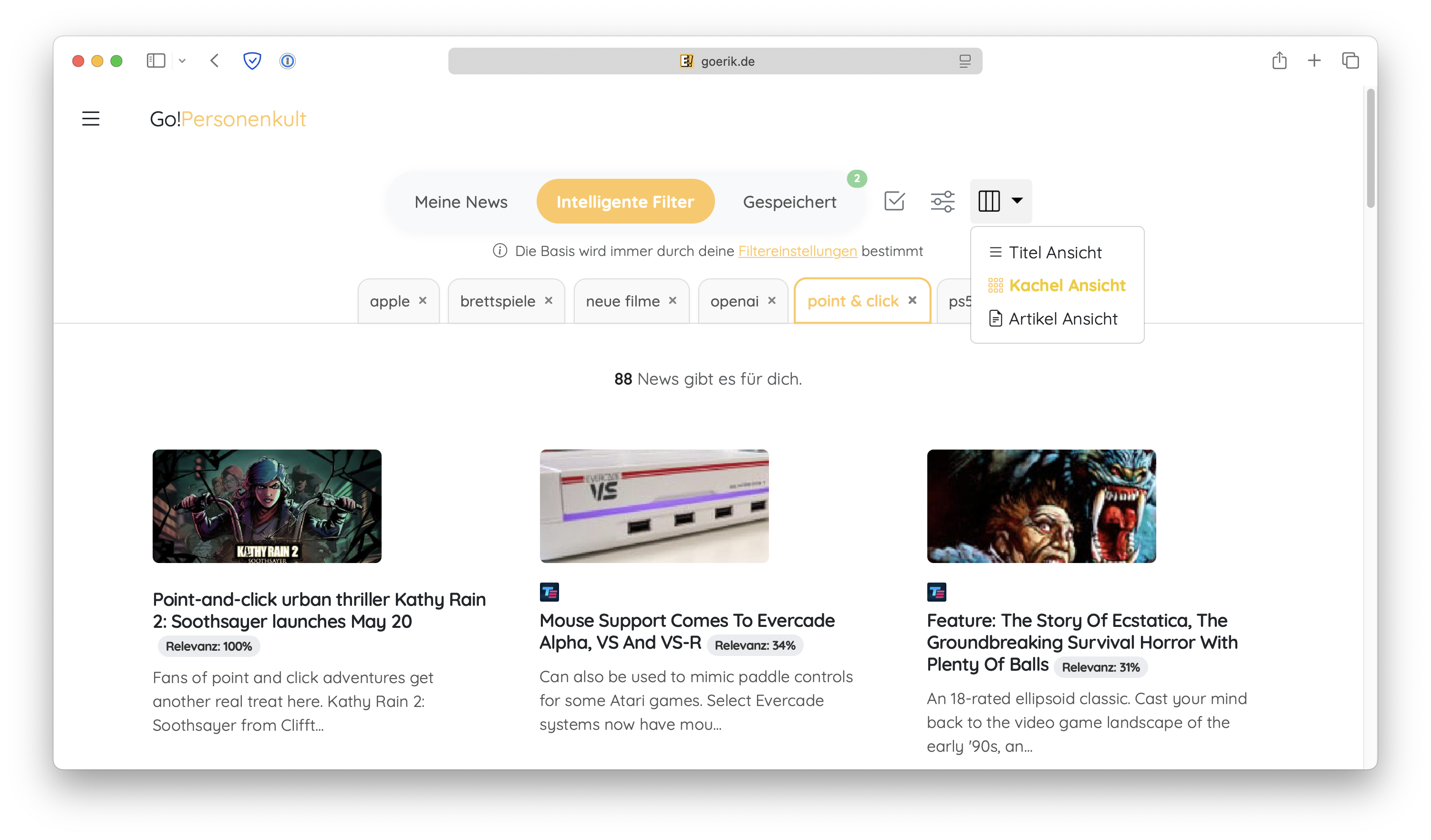This screenshot has height=840, width=1431.
Task: Select the openai filter tag
Action: [x=734, y=301]
